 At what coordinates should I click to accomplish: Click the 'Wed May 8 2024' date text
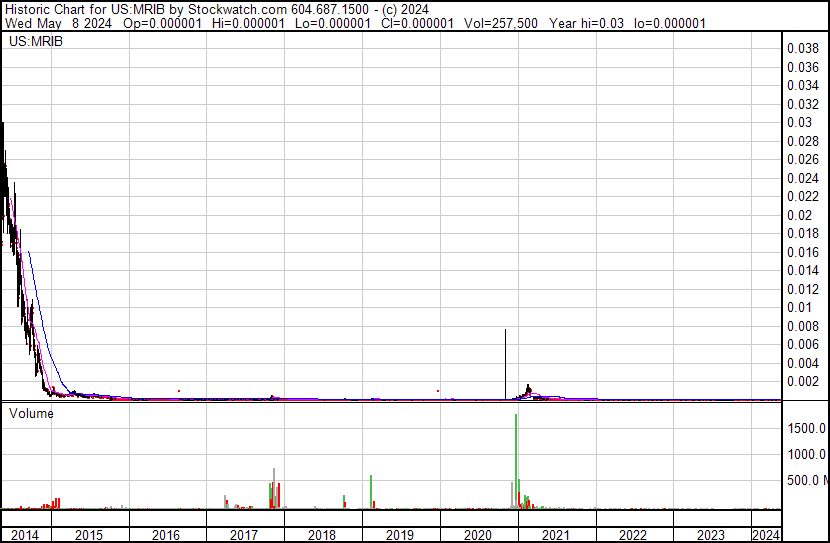58,23
